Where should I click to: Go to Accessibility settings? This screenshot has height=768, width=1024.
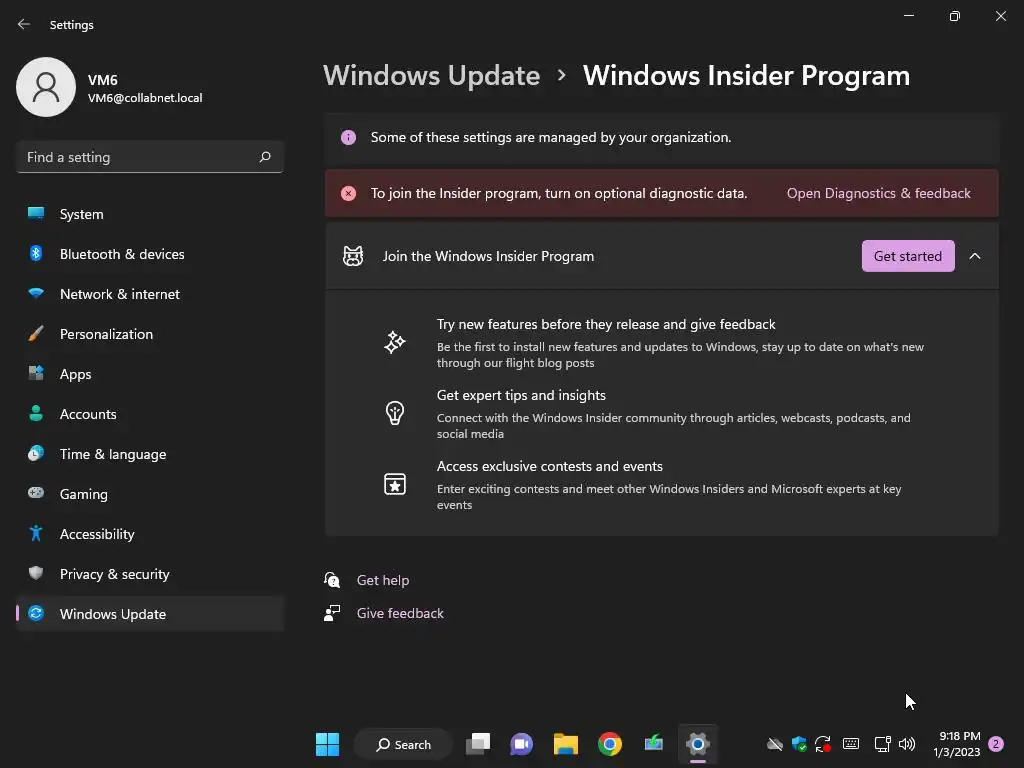pos(150,534)
